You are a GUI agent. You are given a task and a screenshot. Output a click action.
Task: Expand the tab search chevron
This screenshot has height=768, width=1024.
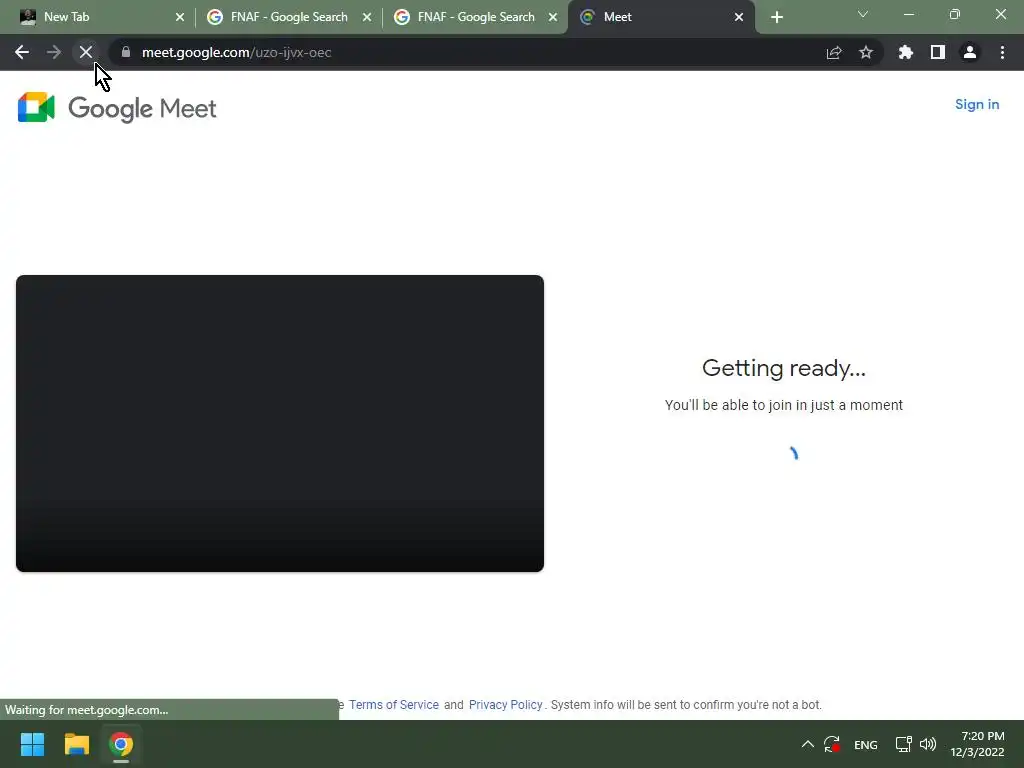coord(863,14)
